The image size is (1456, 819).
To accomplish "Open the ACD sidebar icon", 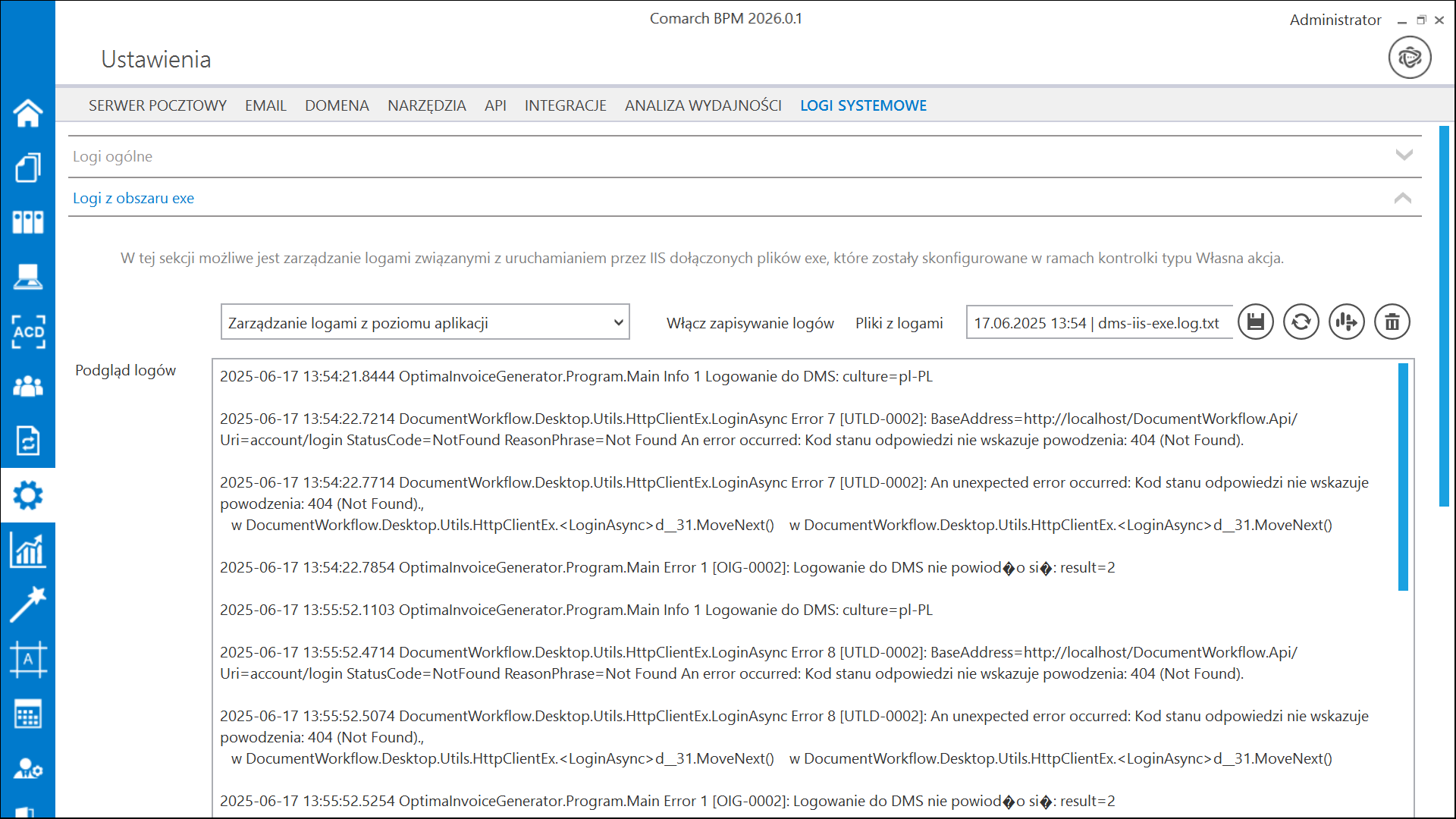I will 28,331.
